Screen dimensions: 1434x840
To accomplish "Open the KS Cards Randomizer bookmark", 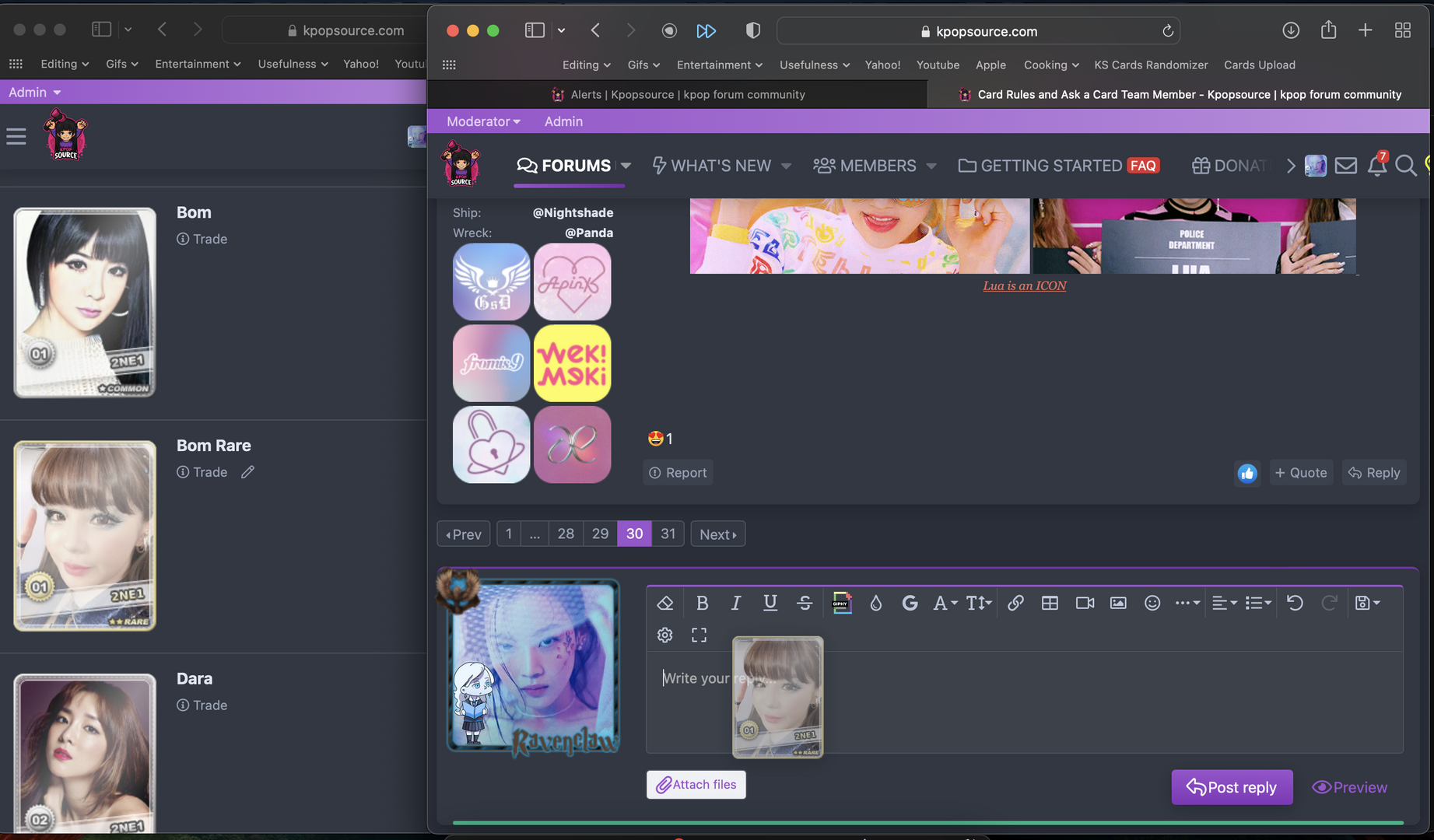I will (1151, 65).
